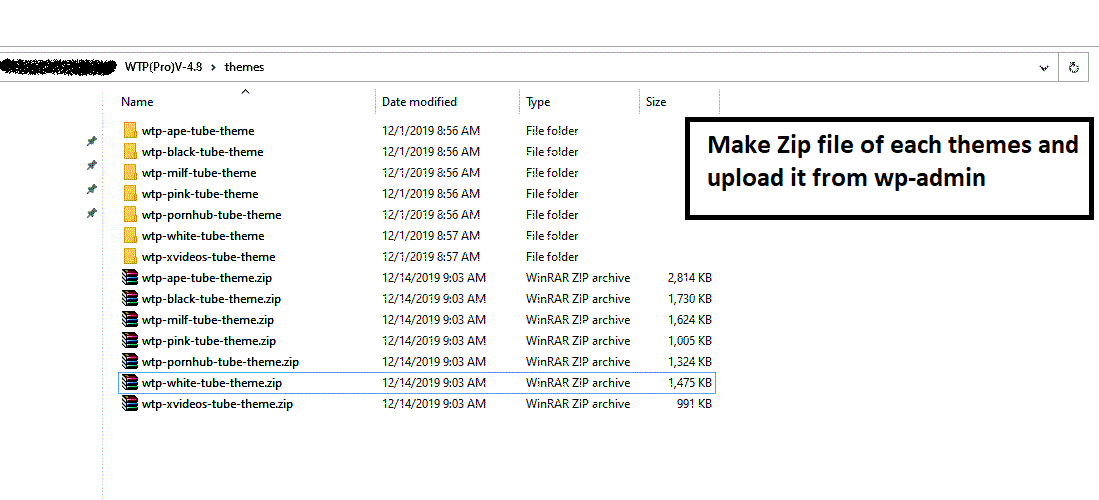Sort files by Size column
1099x500 pixels.
(656, 102)
